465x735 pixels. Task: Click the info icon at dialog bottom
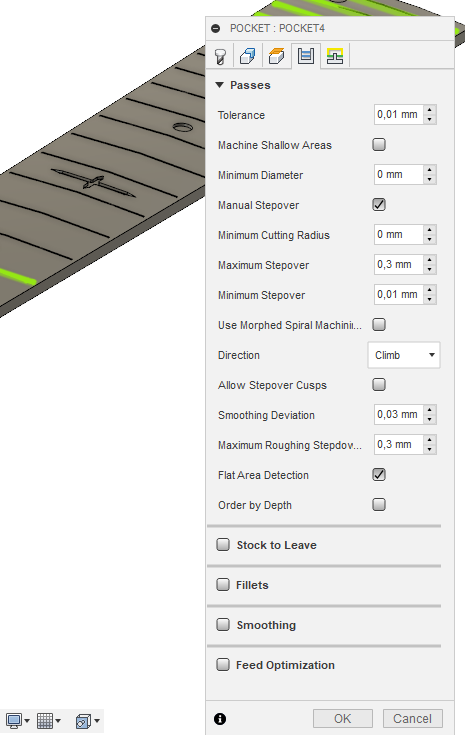click(x=220, y=719)
